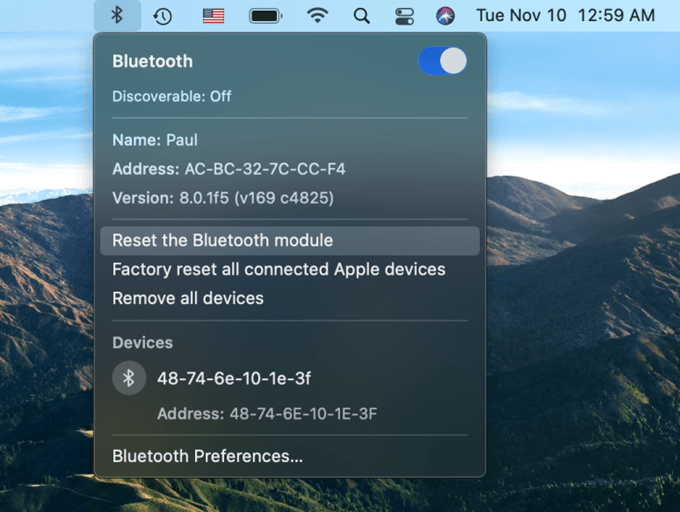The image size is (680, 512).
Task: Click the device Address: 48-74-6E-10-1E-3F line
Action: tap(267, 414)
